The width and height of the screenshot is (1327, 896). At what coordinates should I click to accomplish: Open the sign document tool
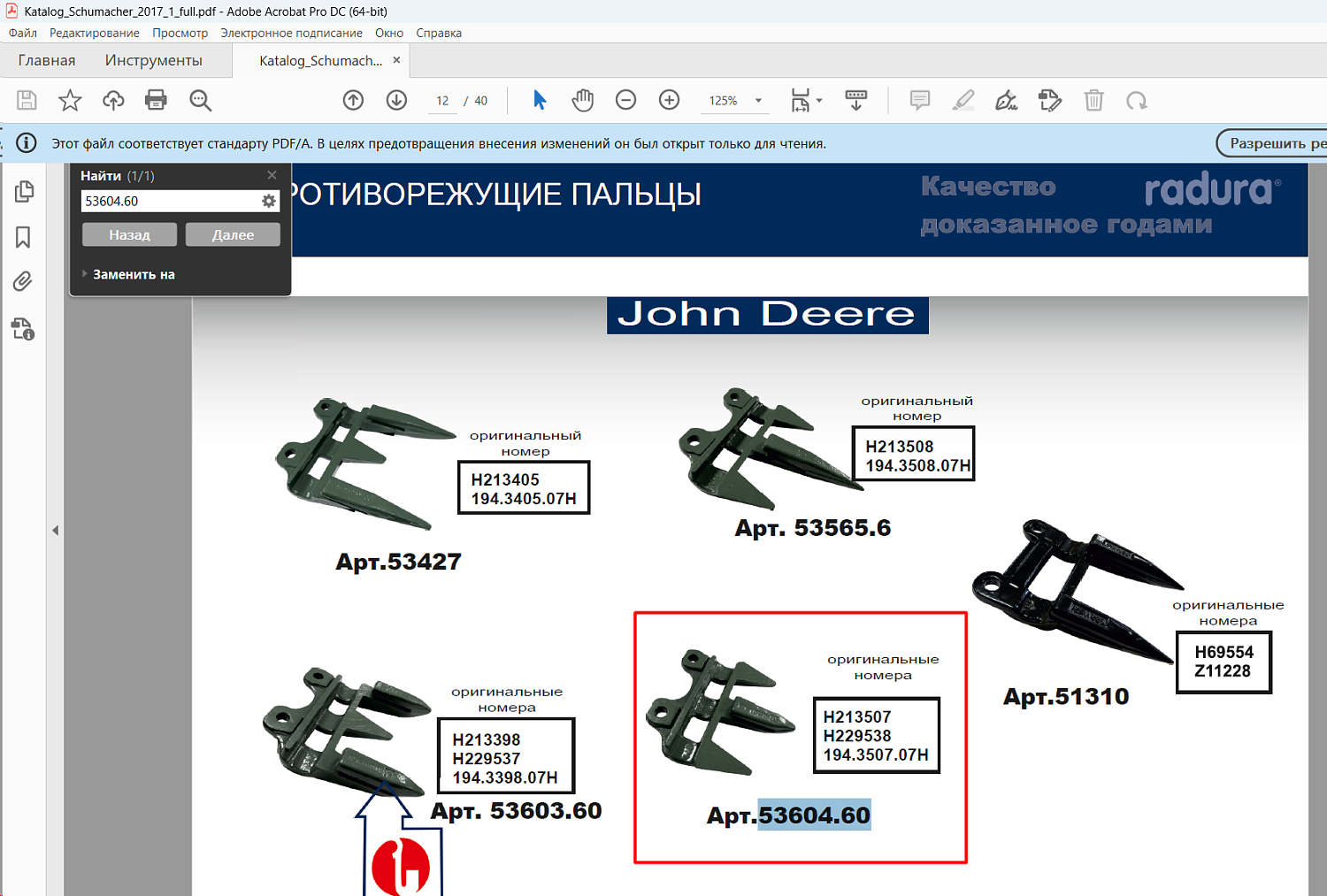point(1007,100)
